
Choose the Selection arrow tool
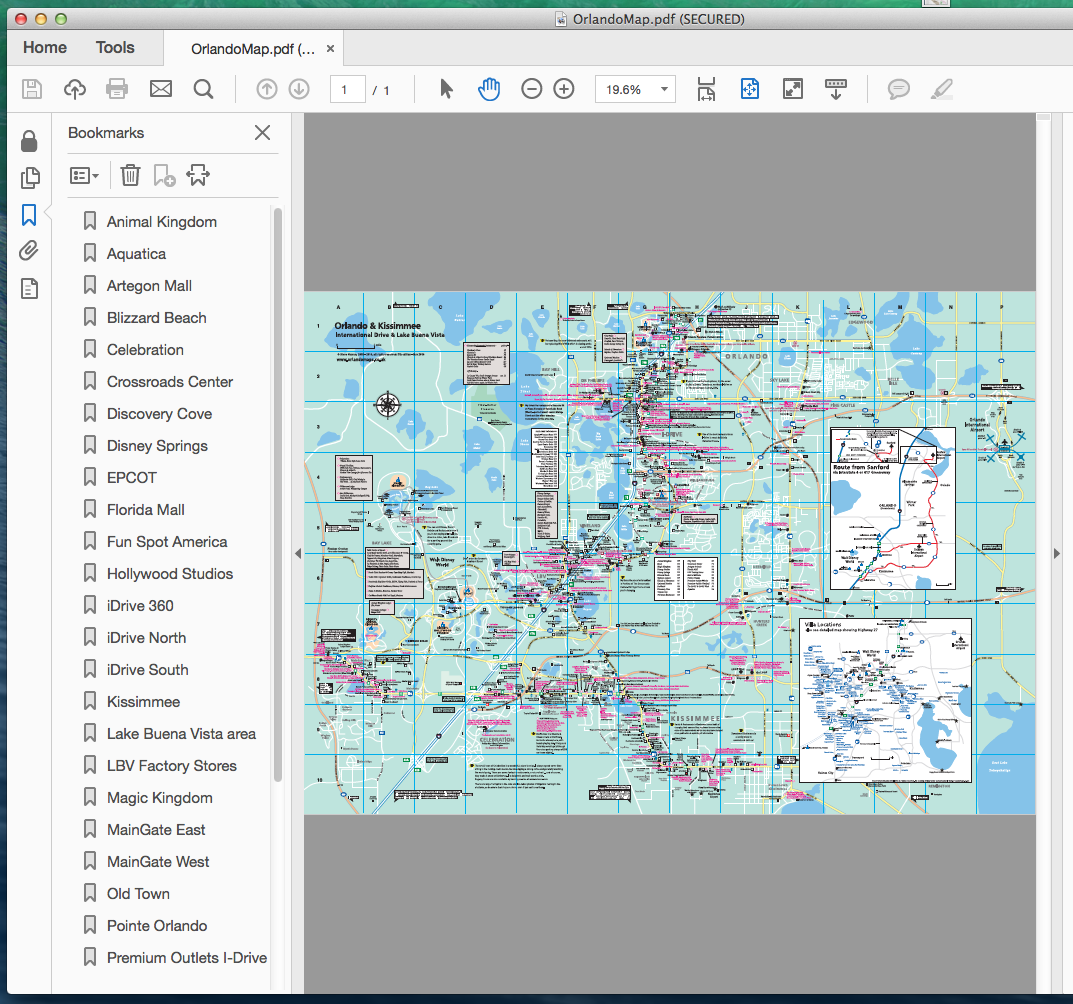pyautogui.click(x=446, y=89)
